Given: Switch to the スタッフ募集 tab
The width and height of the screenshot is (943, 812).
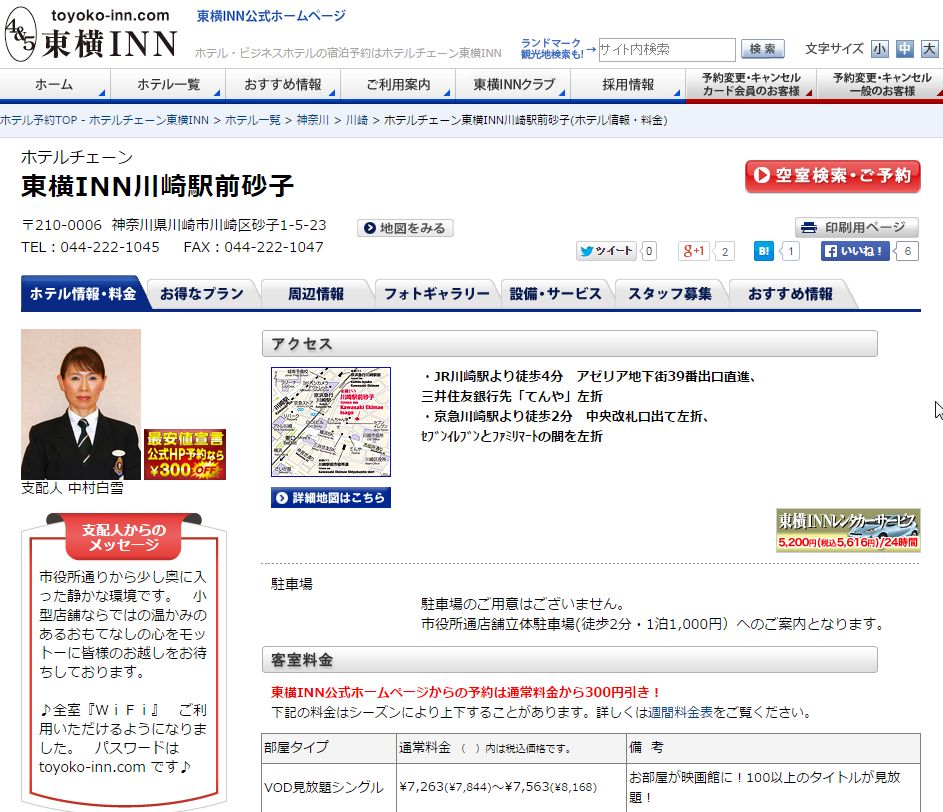Looking at the screenshot, I should 670,294.
